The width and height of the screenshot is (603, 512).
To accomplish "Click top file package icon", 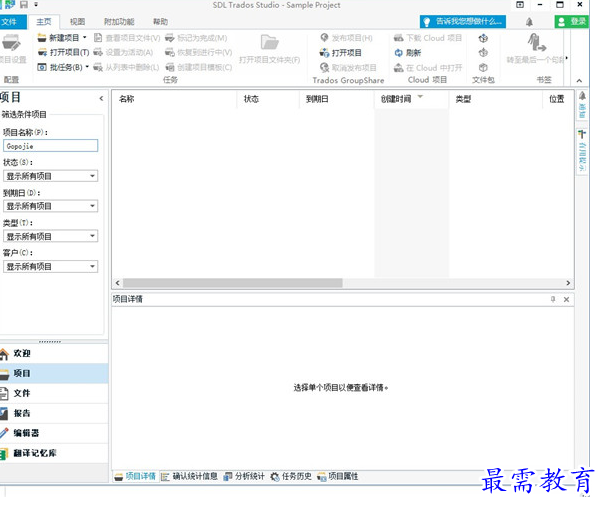I will [483, 38].
